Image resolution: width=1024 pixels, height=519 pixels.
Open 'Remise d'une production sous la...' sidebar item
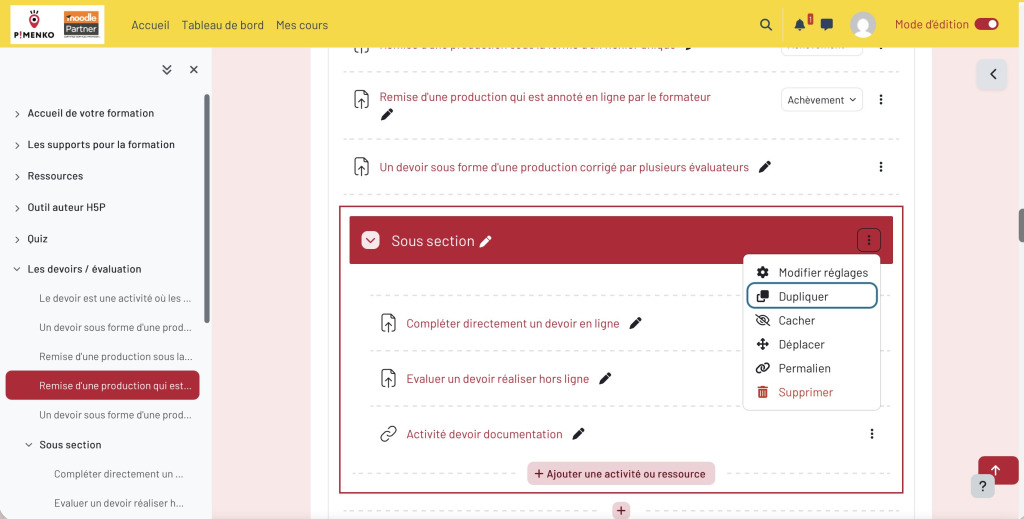click(116, 356)
